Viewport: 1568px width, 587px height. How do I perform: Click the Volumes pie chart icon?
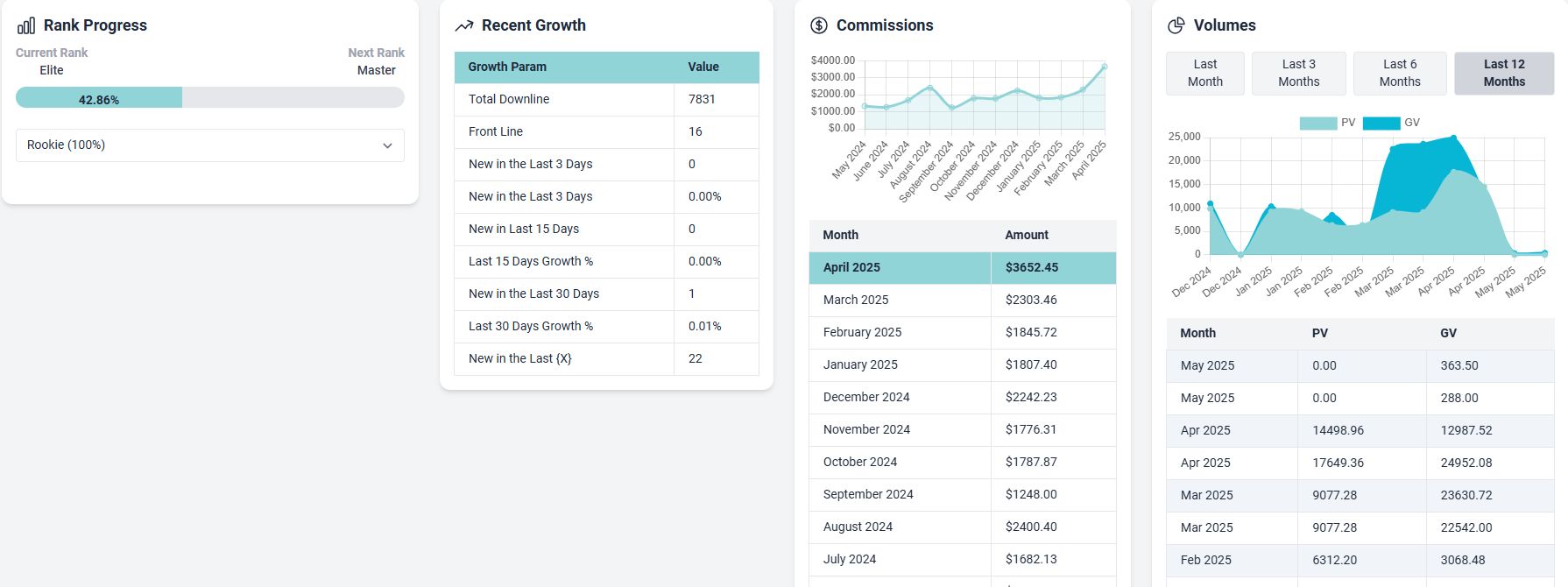coord(1176,25)
